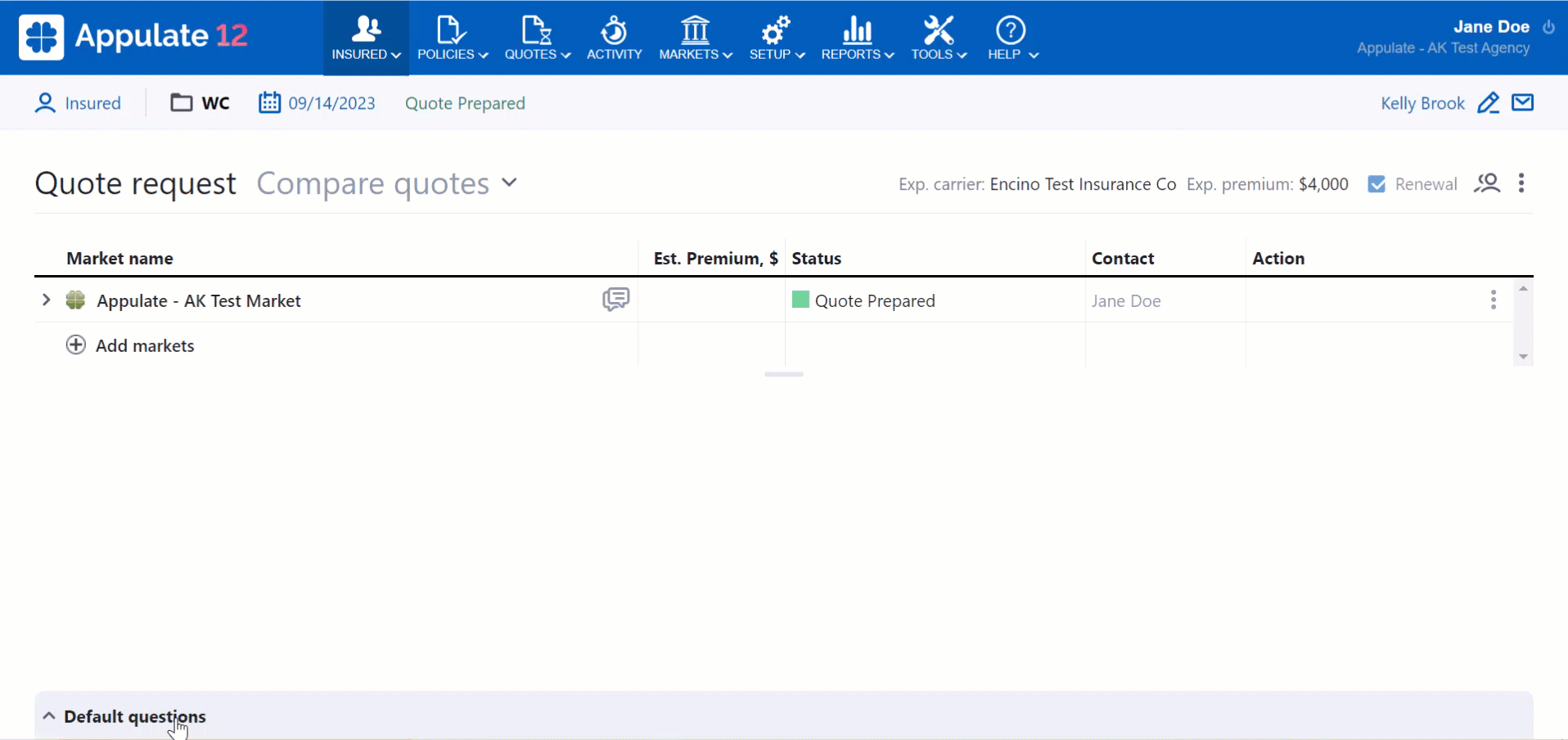The height and width of the screenshot is (740, 1568).
Task: Open the quote request more options menu
Action: (1521, 183)
